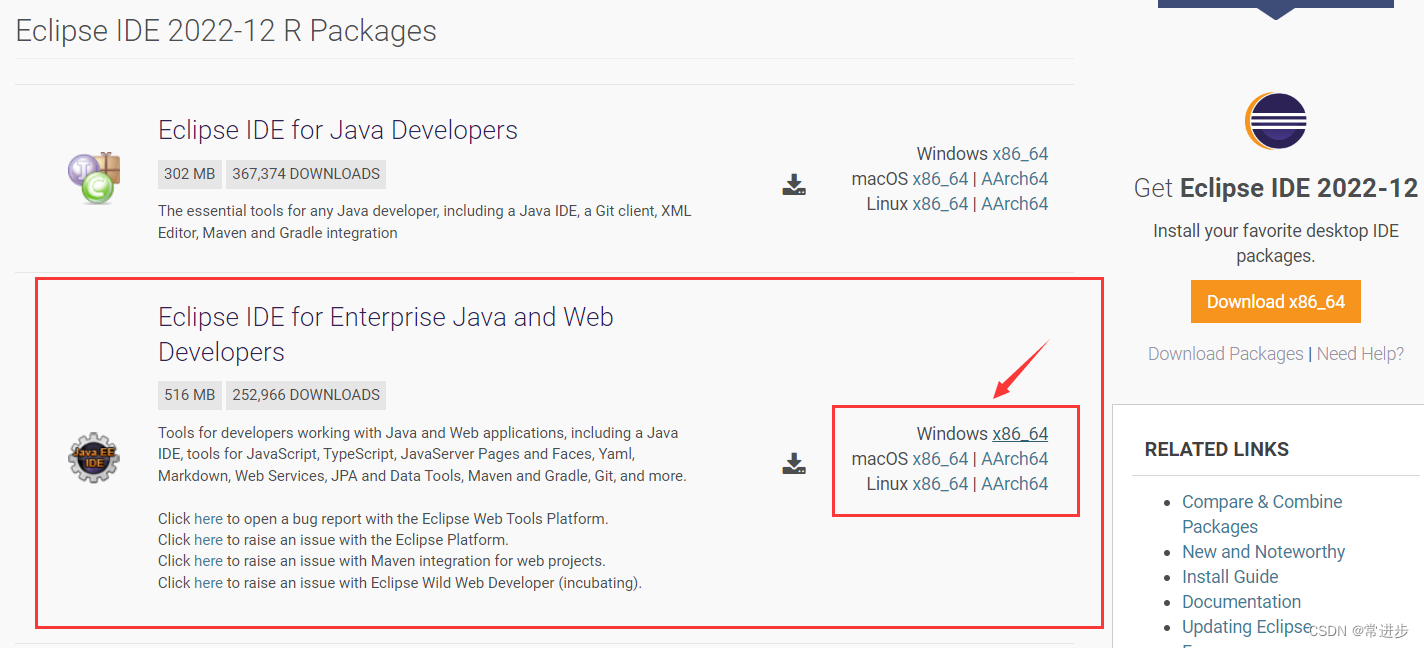Open Compare & Combine Packages link
The height and width of the screenshot is (648, 1424).
pyautogui.click(x=1262, y=514)
